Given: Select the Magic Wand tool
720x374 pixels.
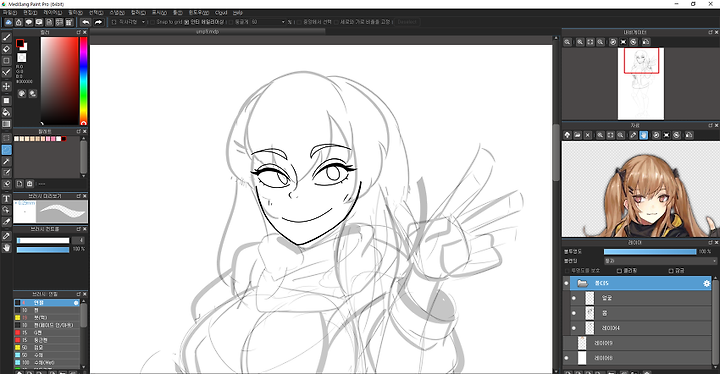Looking at the screenshot, I should (6, 161).
